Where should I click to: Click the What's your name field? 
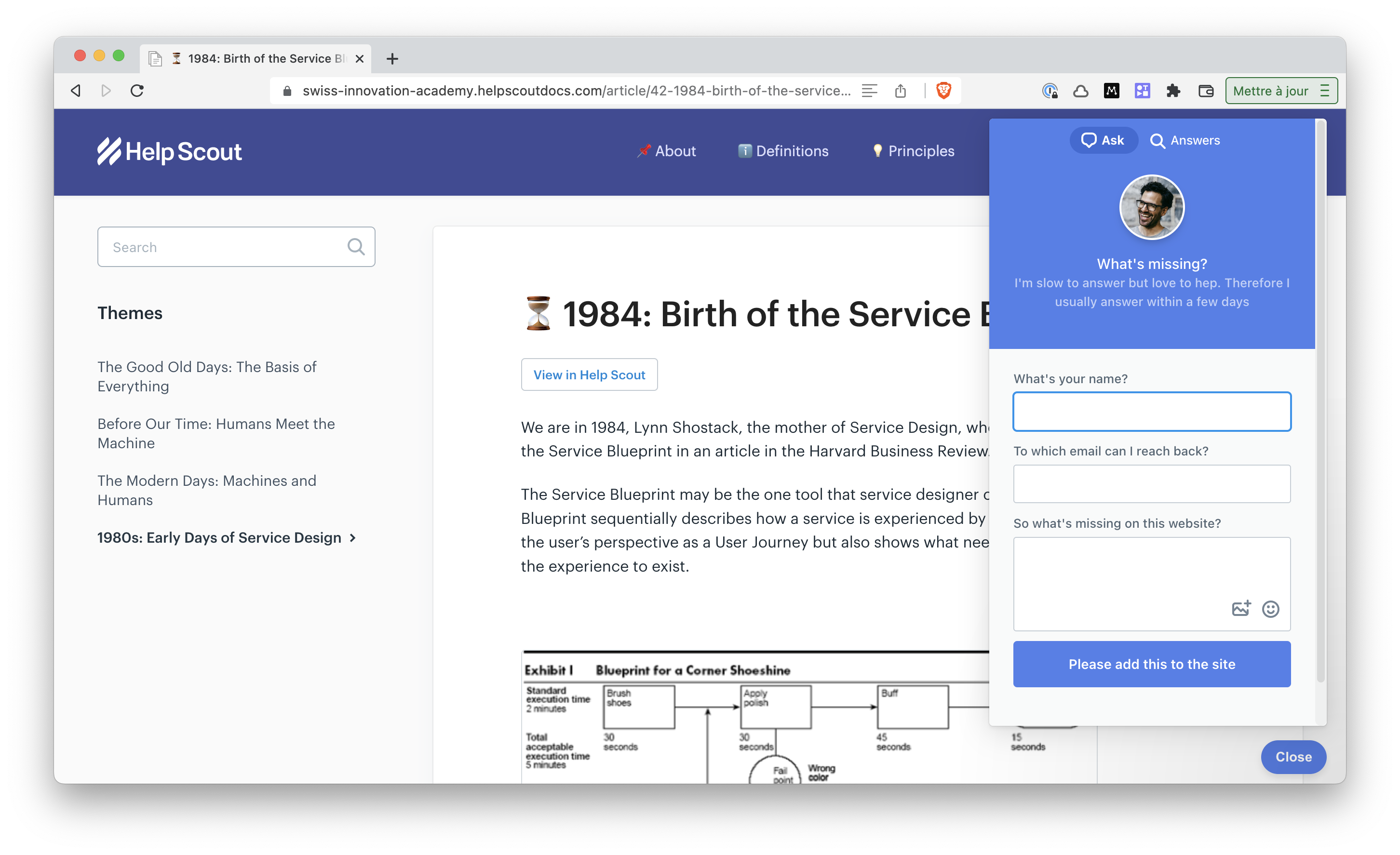(1152, 411)
